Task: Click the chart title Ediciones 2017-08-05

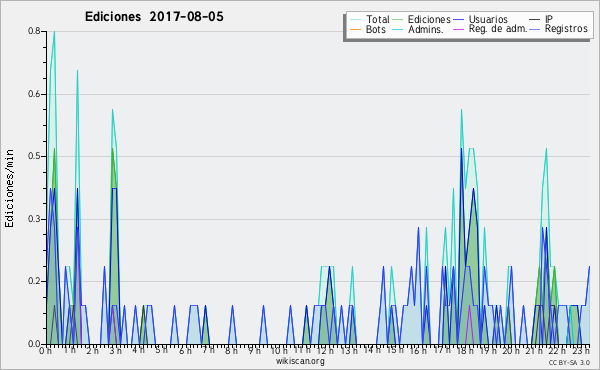Action: coord(154,17)
